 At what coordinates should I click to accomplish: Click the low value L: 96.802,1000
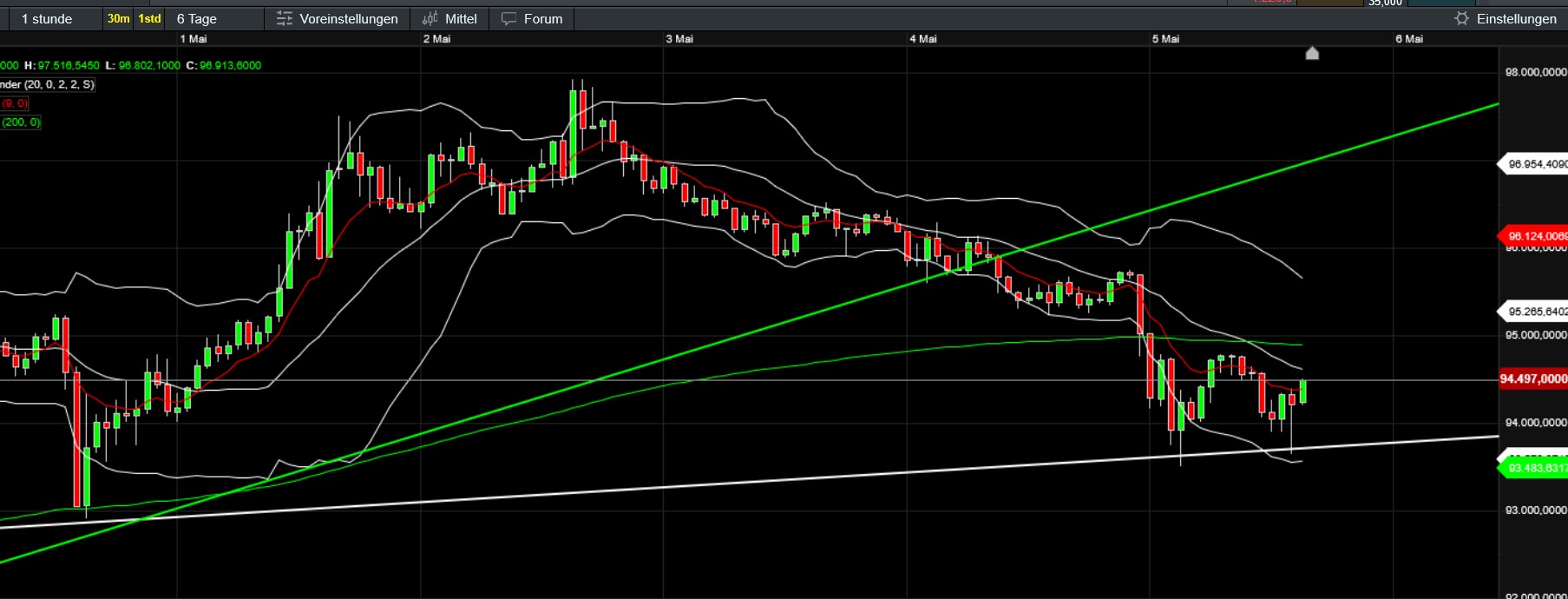(x=142, y=65)
